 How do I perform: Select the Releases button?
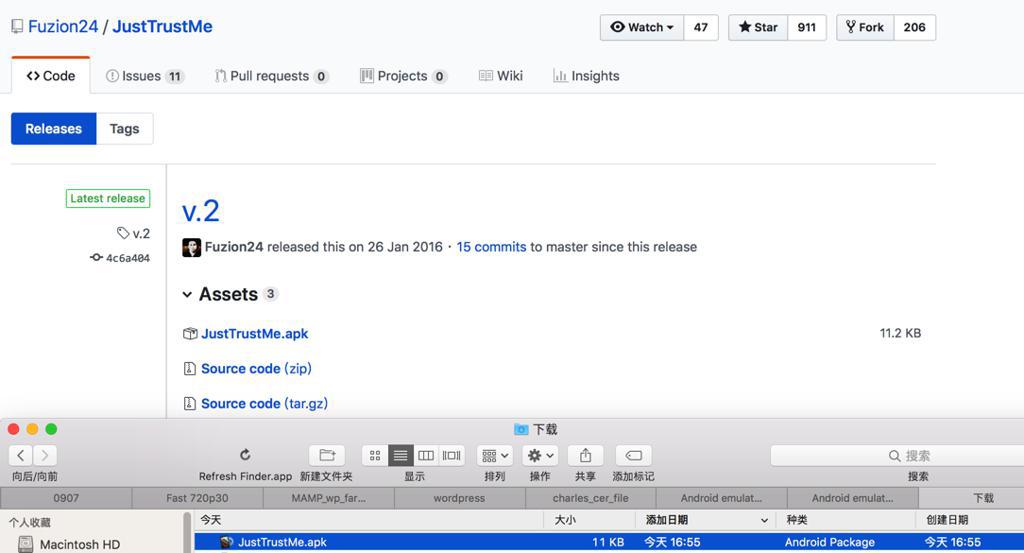(54, 129)
